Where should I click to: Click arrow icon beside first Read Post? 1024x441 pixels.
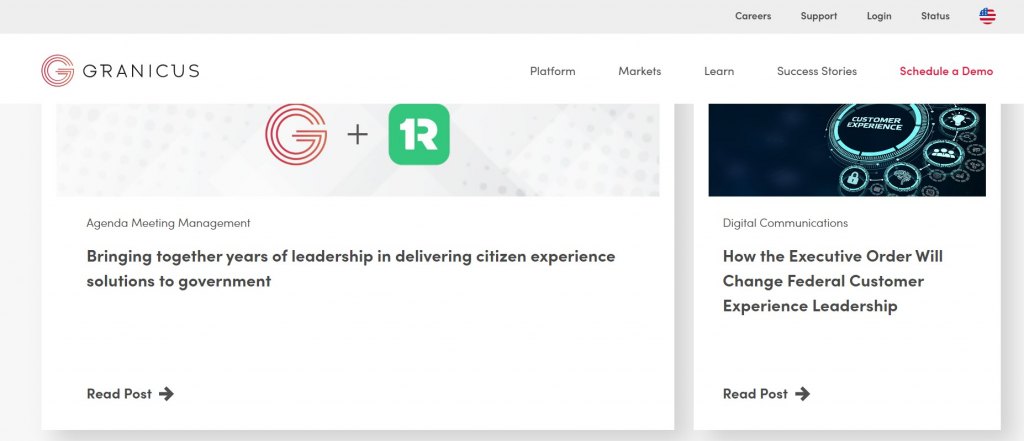166,394
